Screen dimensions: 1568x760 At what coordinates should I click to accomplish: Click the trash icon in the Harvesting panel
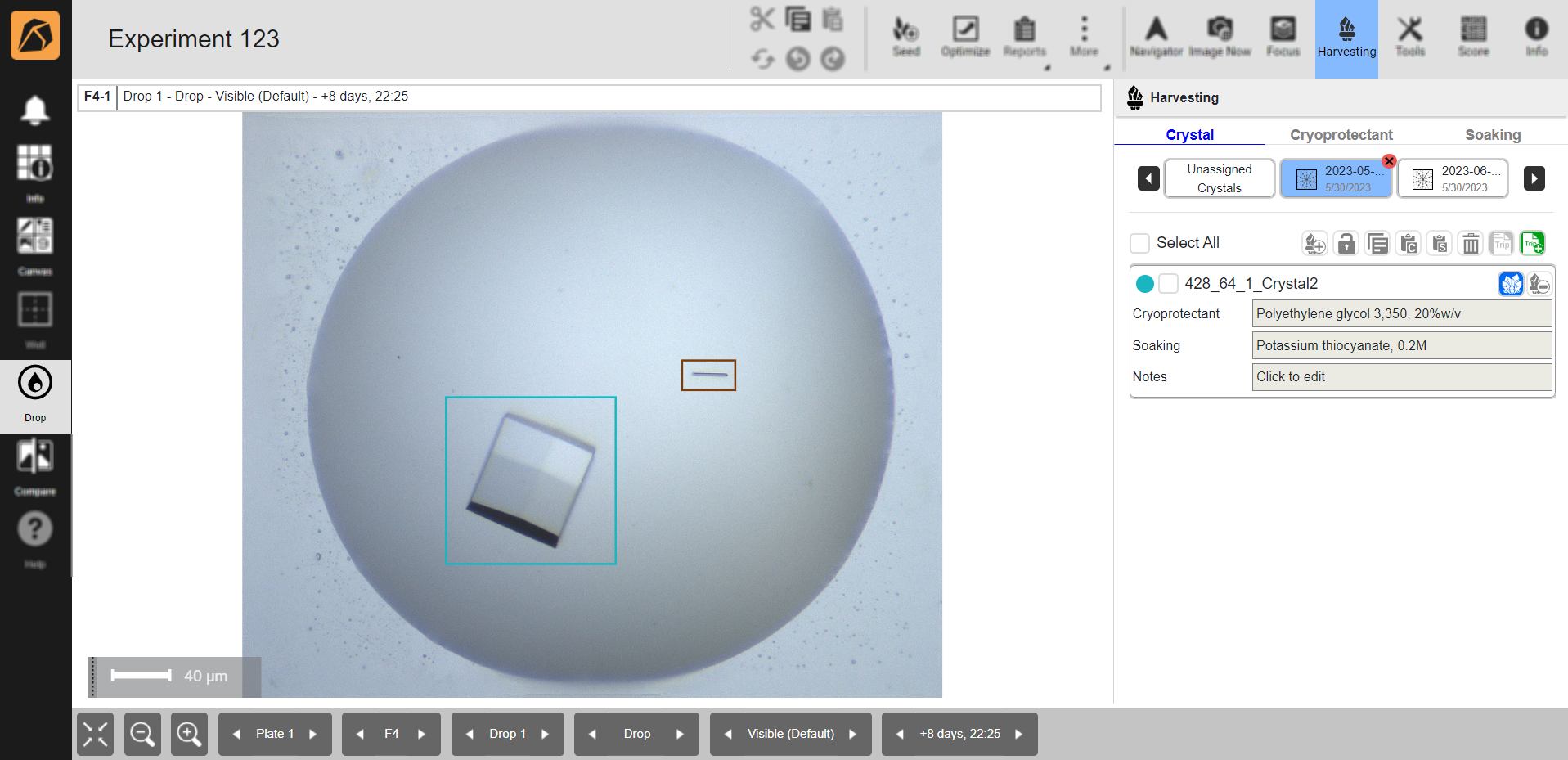1471,243
